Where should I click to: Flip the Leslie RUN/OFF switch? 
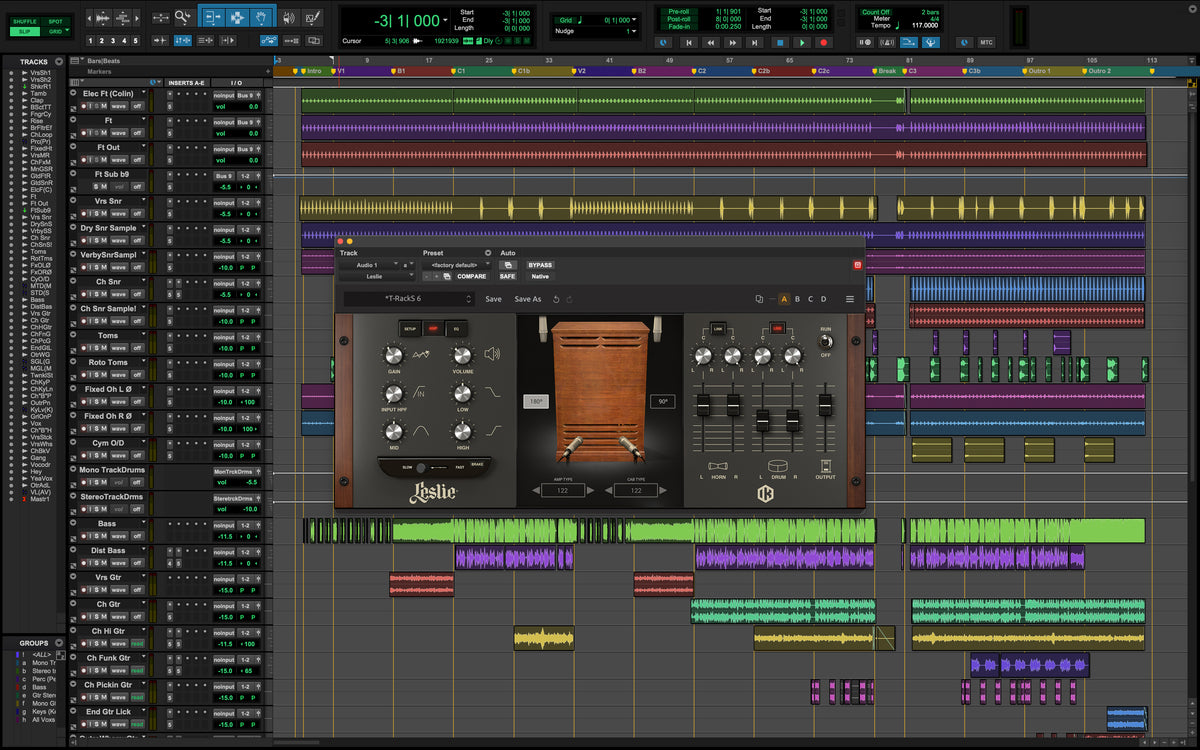(826, 341)
